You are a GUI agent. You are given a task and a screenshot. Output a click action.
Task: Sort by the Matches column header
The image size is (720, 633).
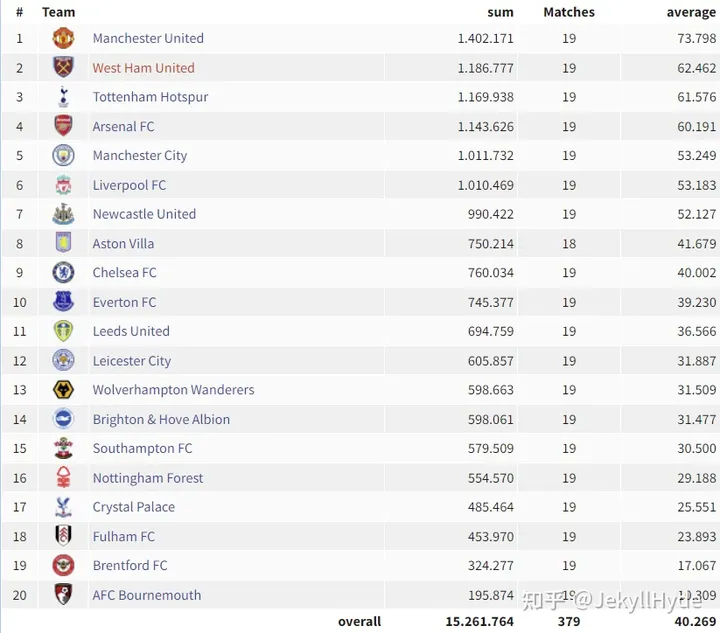[x=568, y=12]
